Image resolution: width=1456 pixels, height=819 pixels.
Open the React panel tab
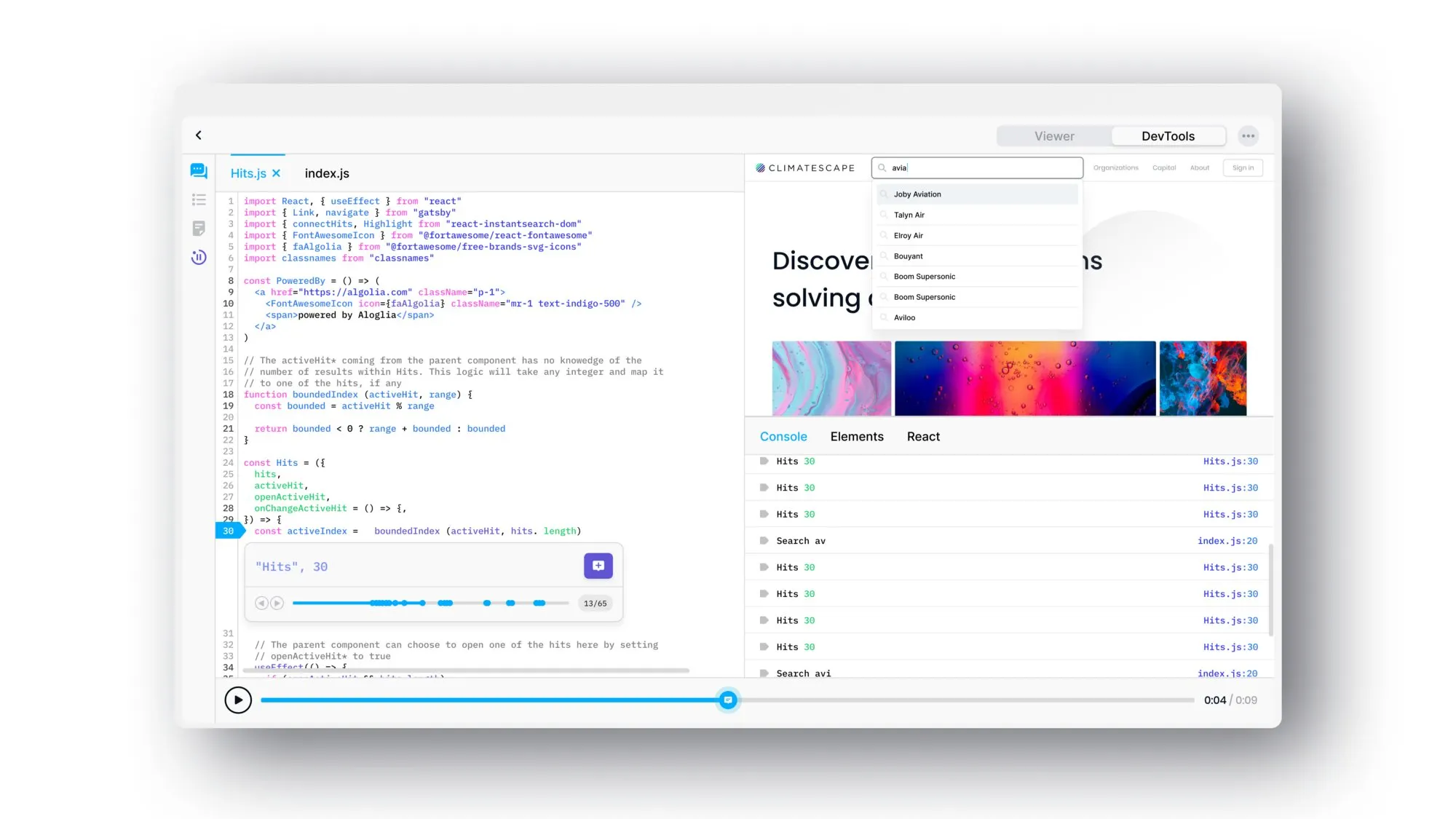(923, 437)
